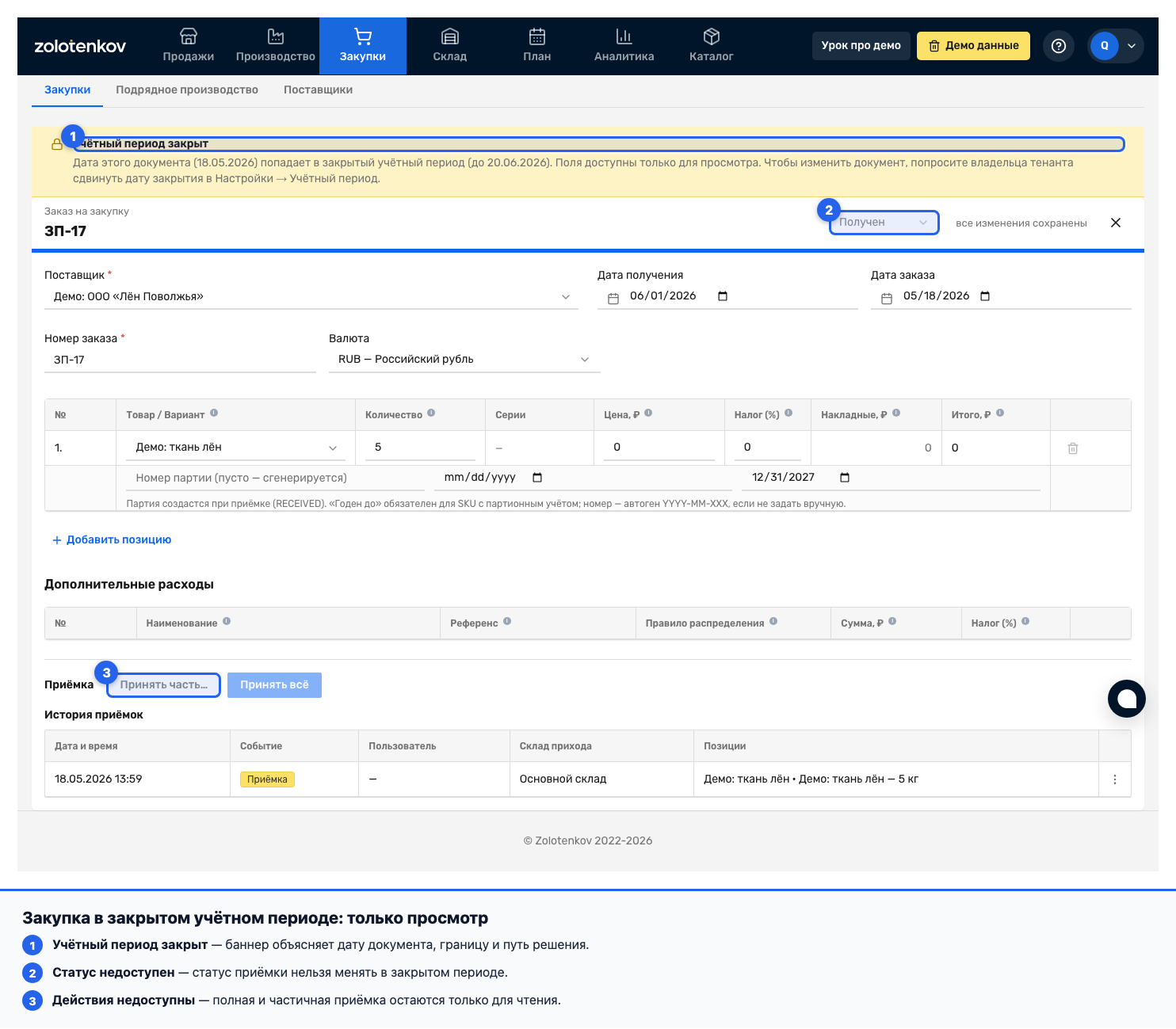Switch to the Подрядное производство tab
Image resolution: width=1176 pixels, height=1029 pixels.
187,90
